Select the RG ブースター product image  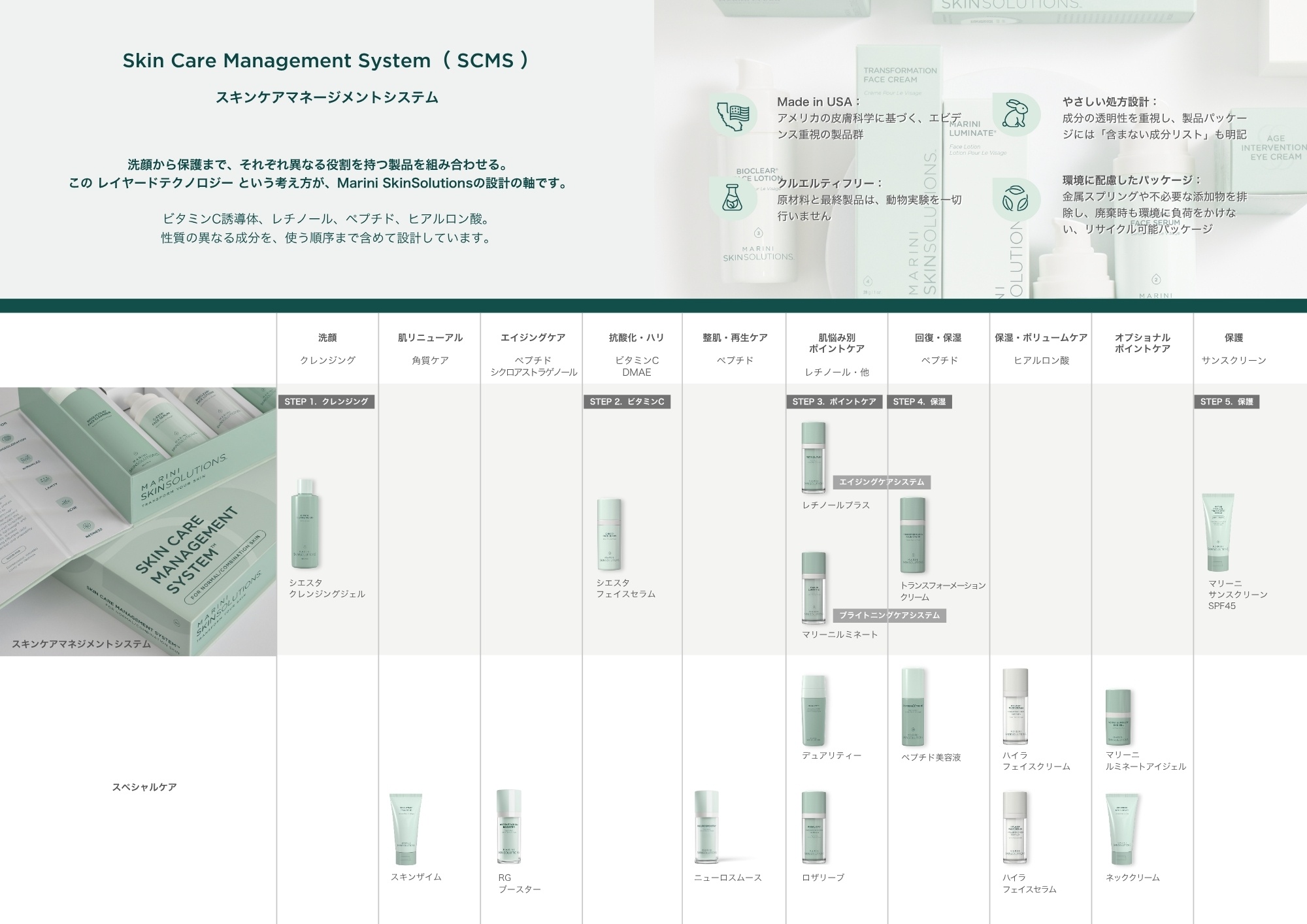coord(509,827)
